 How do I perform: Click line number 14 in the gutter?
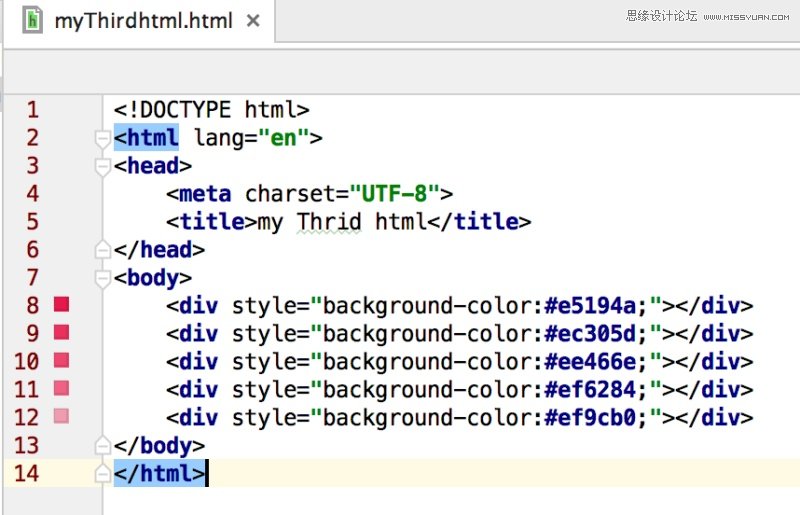coord(27,473)
